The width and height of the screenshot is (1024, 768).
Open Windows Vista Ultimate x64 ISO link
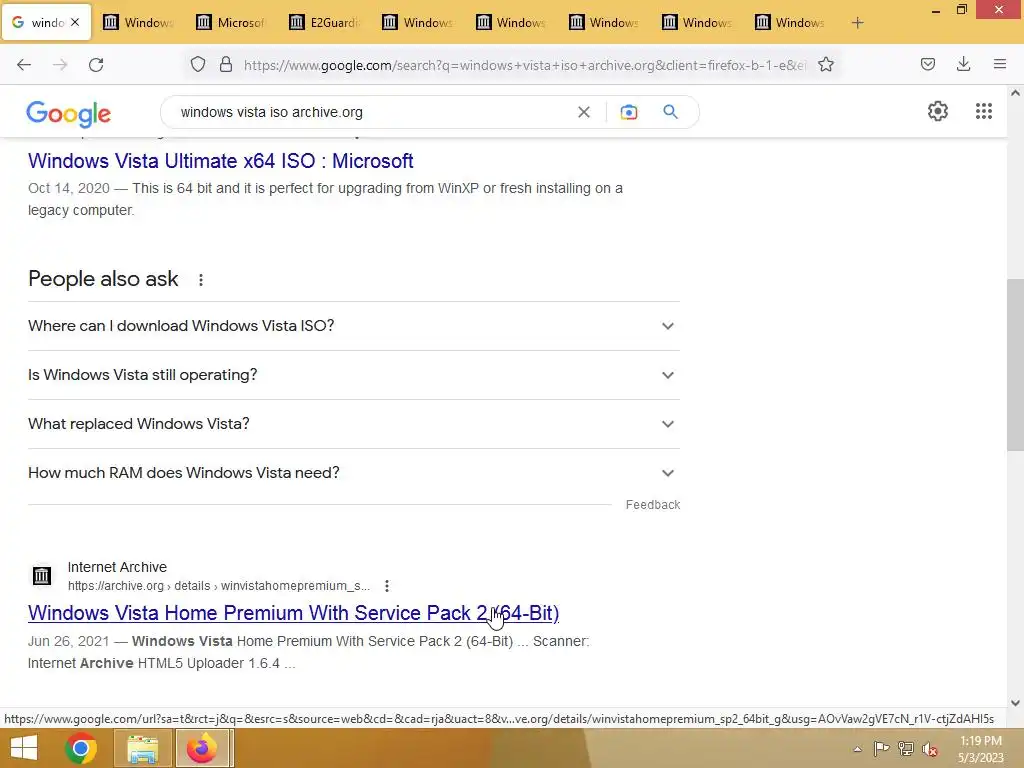click(221, 161)
